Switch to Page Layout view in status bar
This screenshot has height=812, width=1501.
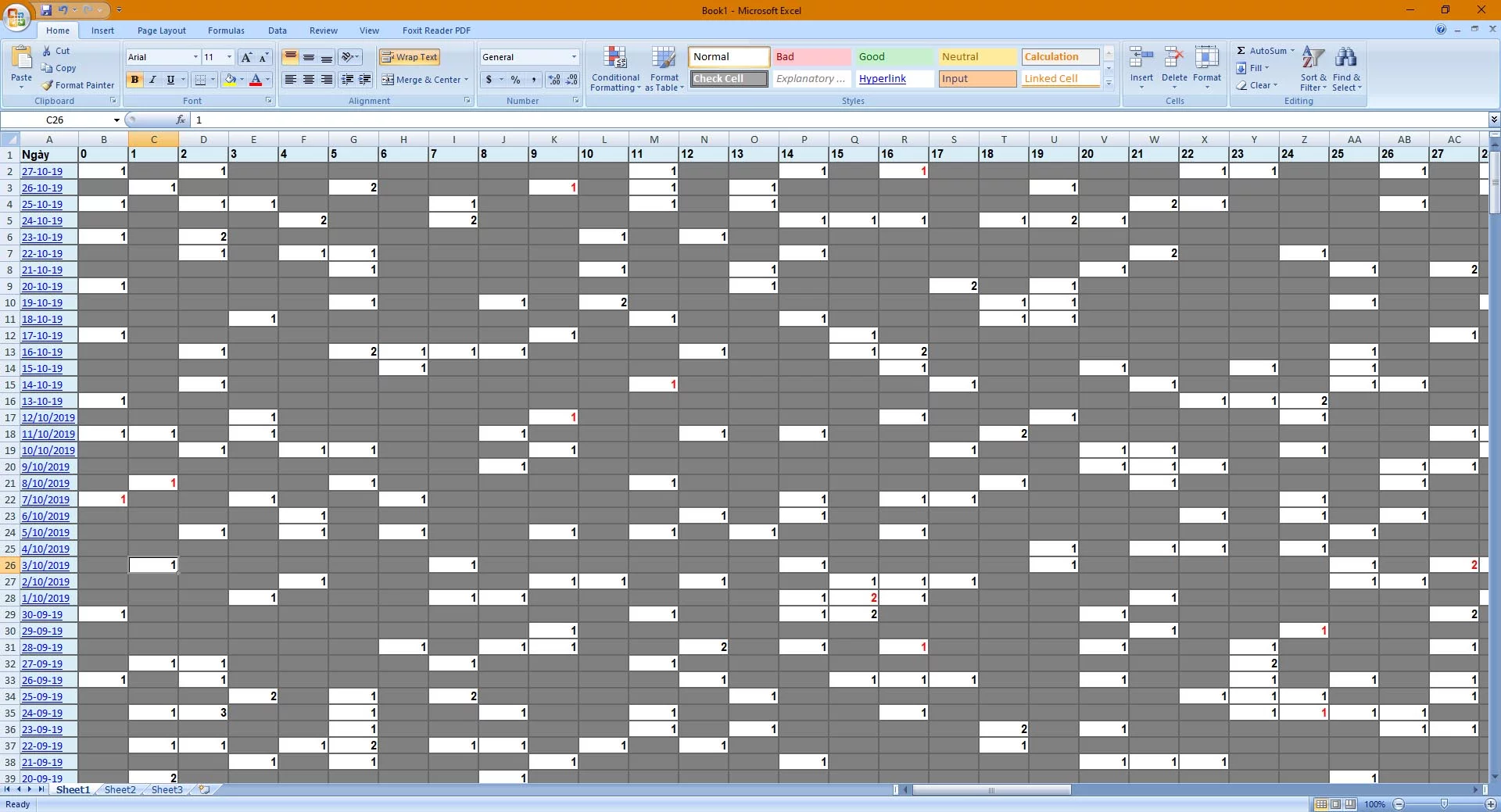[1335, 804]
